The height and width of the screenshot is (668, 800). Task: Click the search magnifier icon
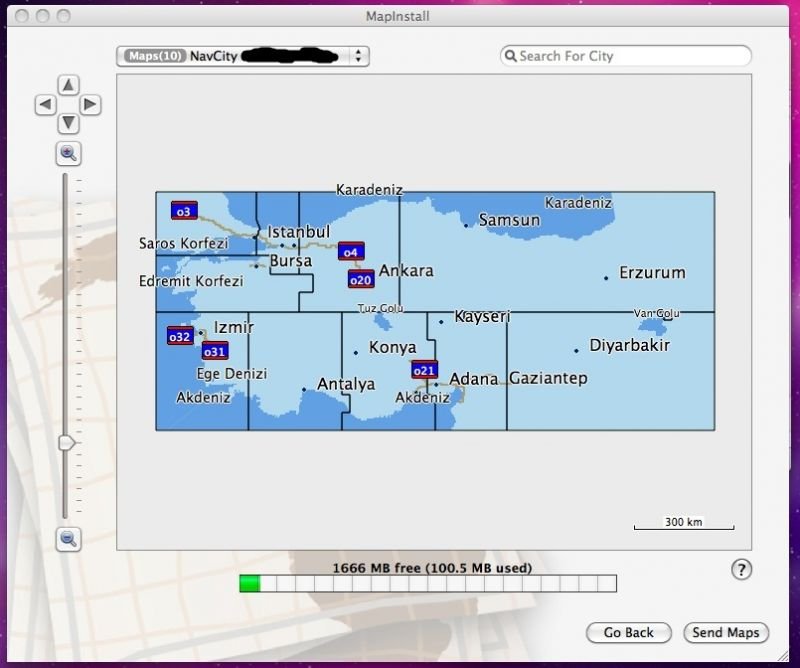coord(510,57)
